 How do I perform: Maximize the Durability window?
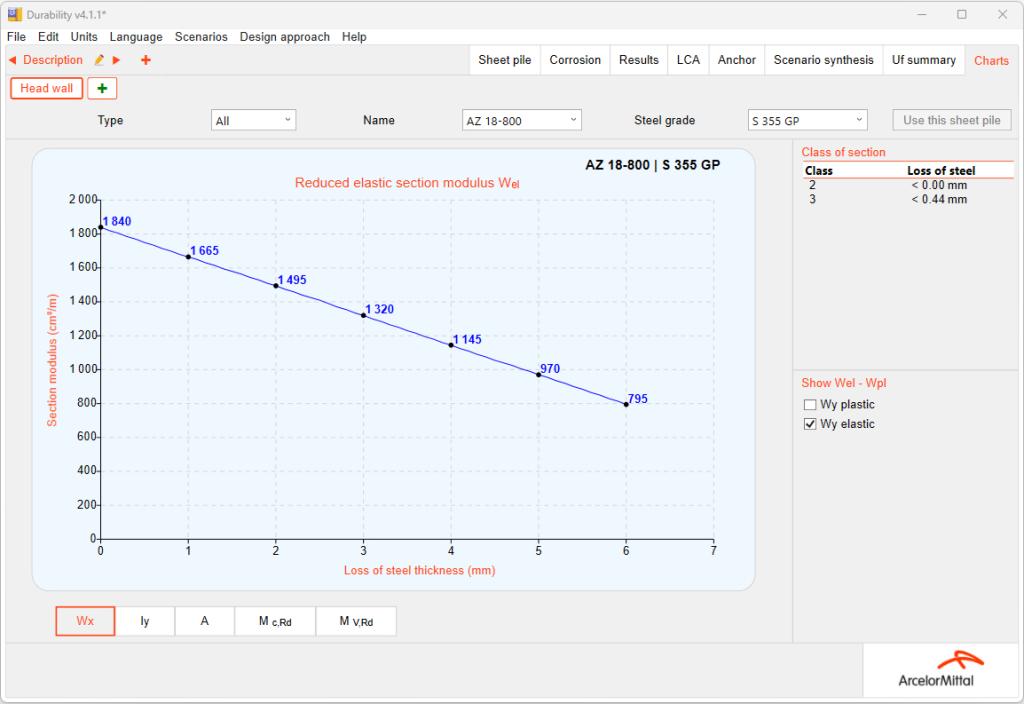[x=962, y=14]
